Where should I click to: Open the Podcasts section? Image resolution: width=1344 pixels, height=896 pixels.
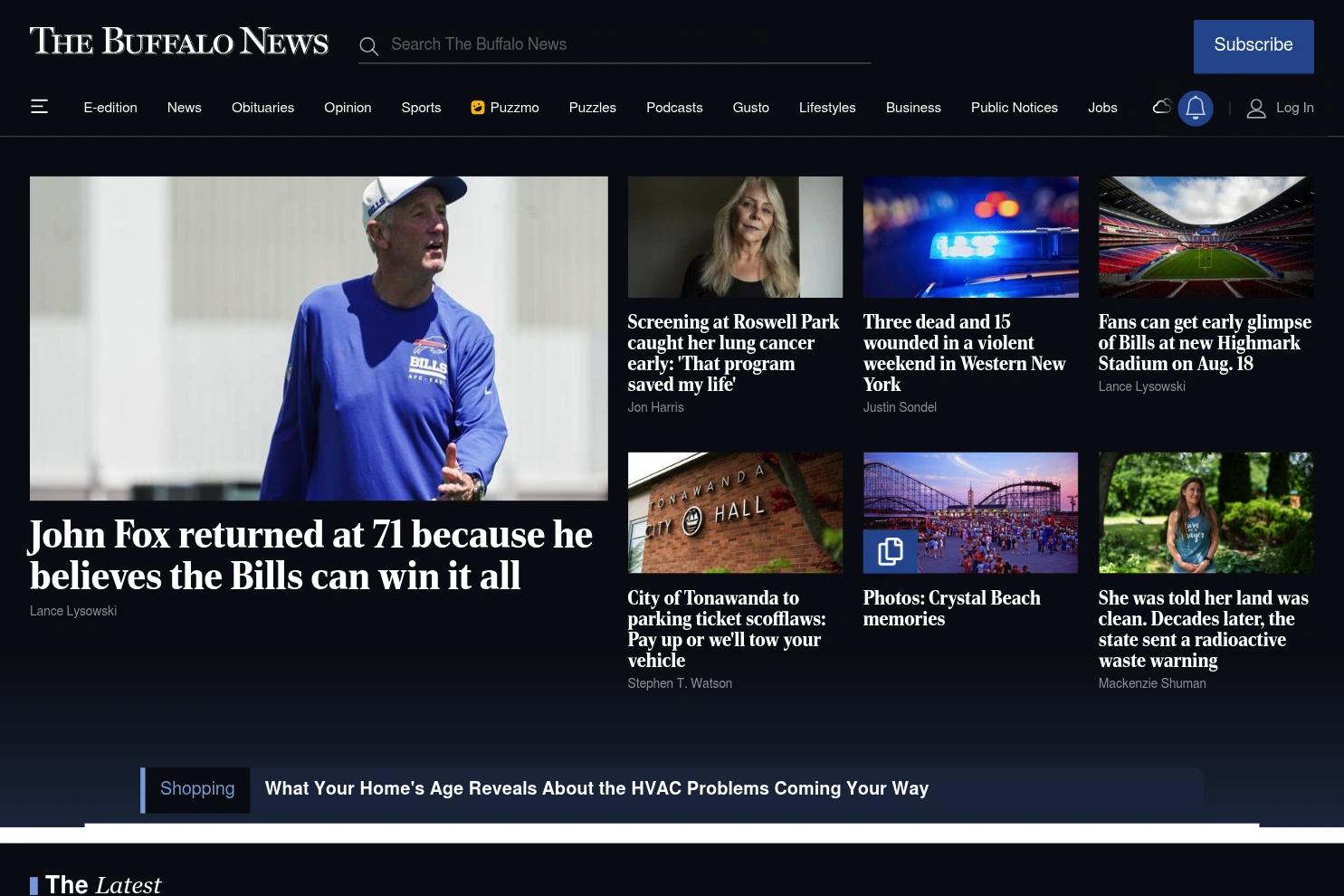click(x=674, y=108)
